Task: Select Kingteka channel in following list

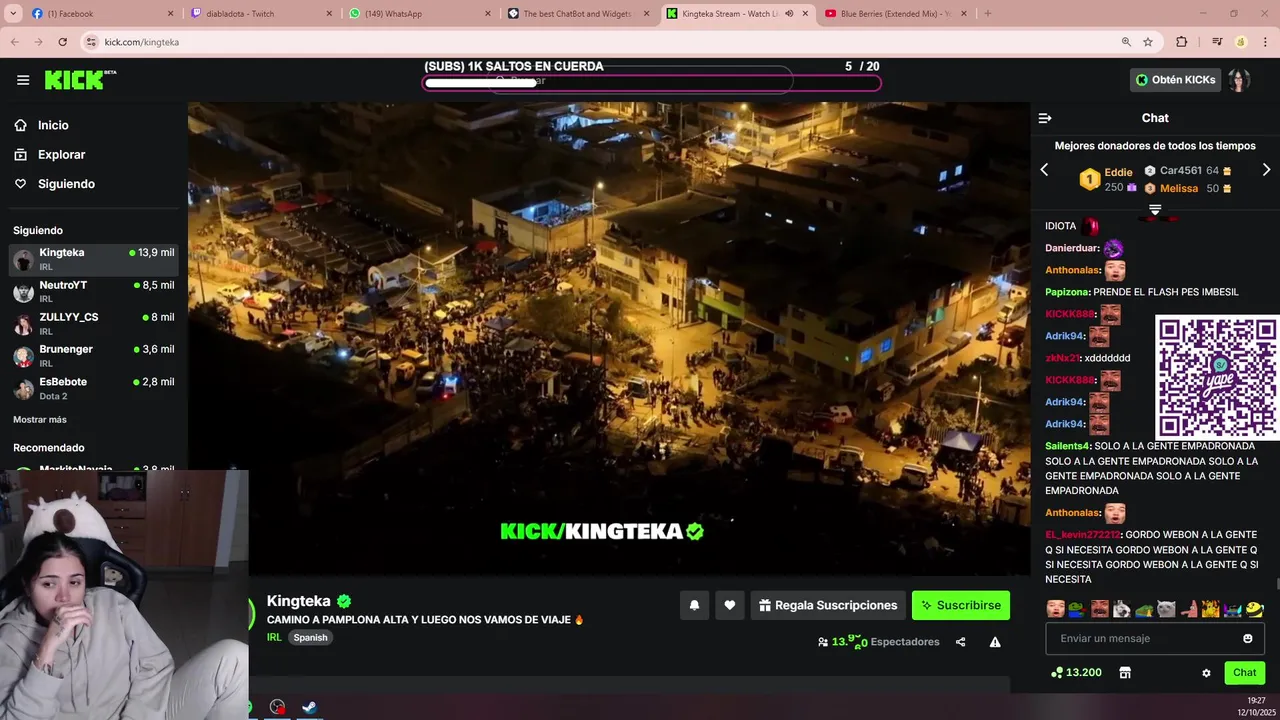Action: click(x=94, y=259)
